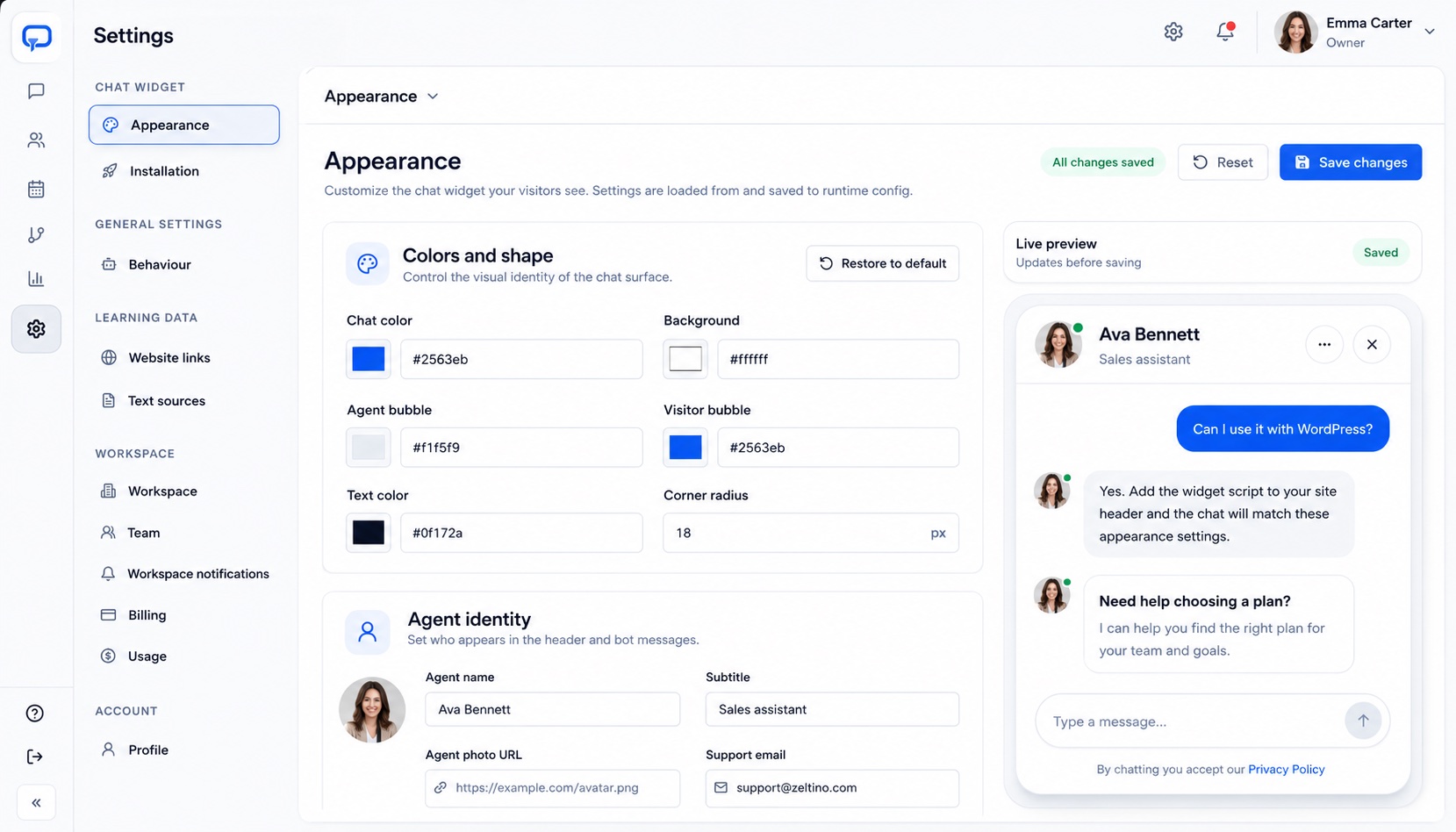Screen dimensions: 1456x832
Task: Open the chat conversations icon in left rail
Action: (x=36, y=91)
